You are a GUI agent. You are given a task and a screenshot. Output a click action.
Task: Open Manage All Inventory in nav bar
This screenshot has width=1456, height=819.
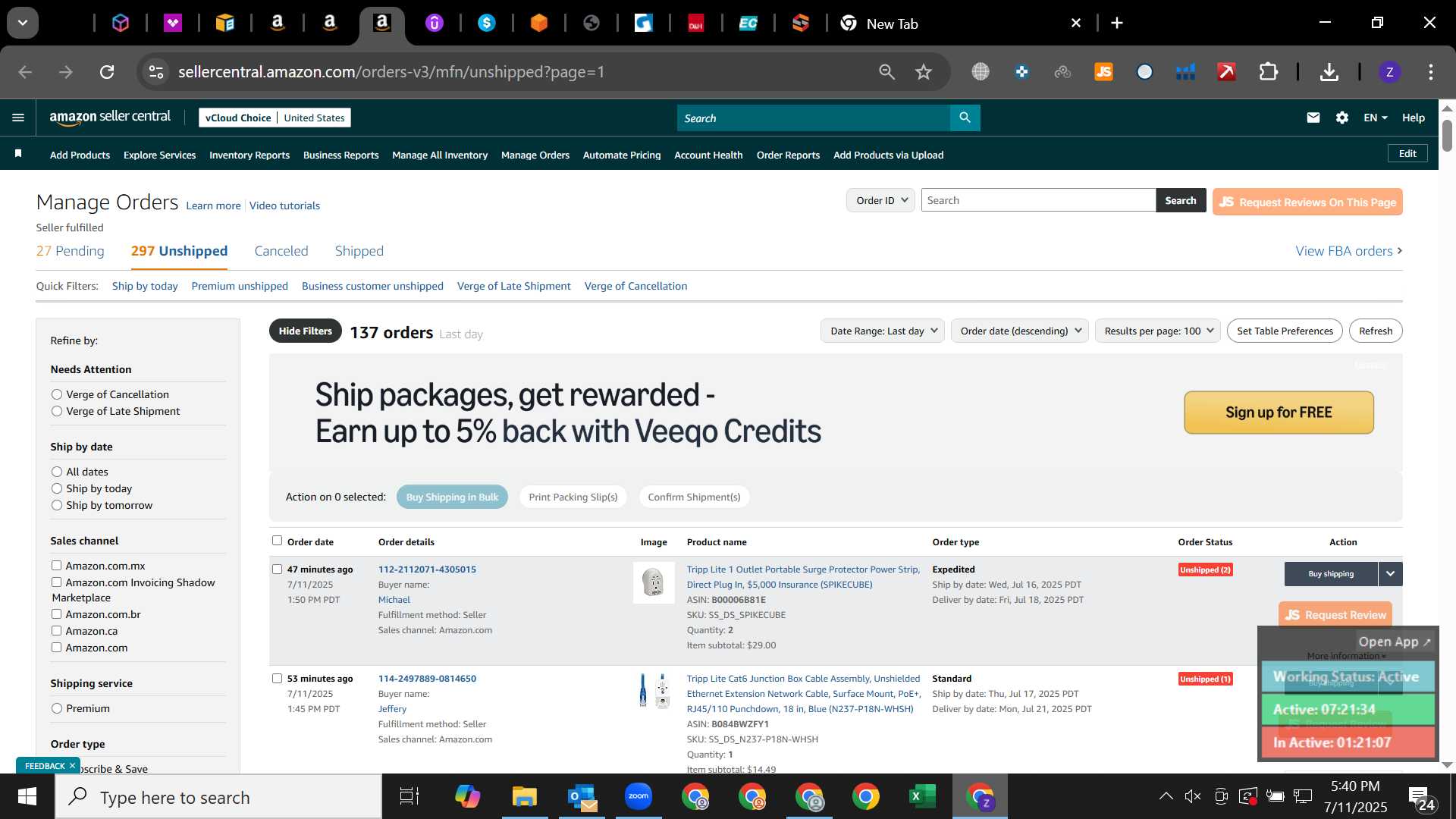440,155
